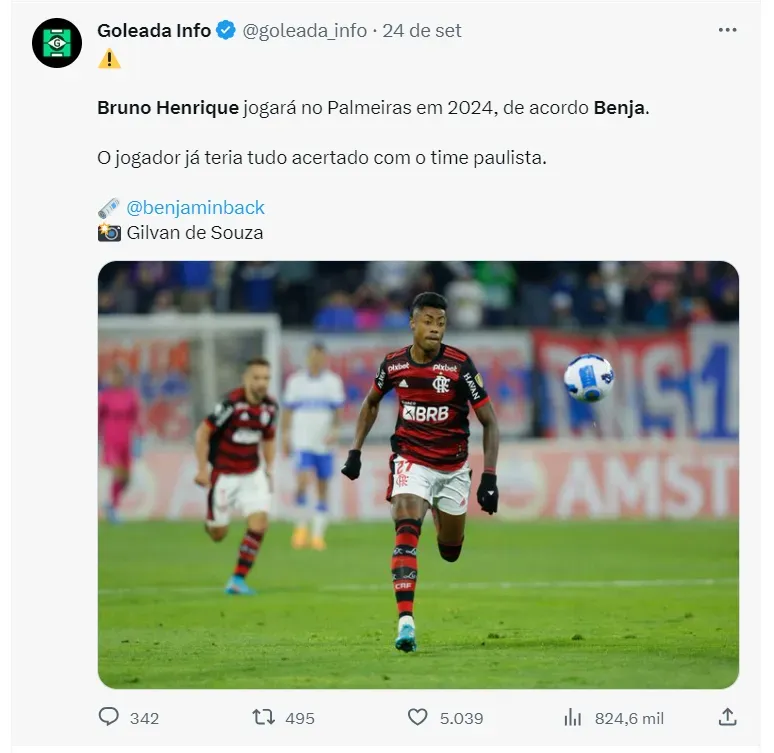Click the camera emoji before Gilvan de Souza
Viewport: 774px width, 753px height.
109,232
